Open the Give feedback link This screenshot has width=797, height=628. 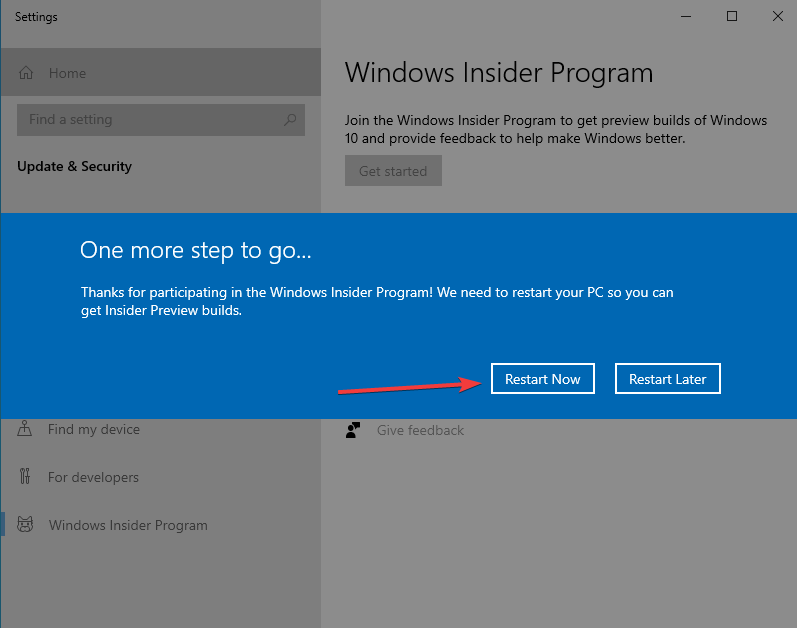point(420,430)
